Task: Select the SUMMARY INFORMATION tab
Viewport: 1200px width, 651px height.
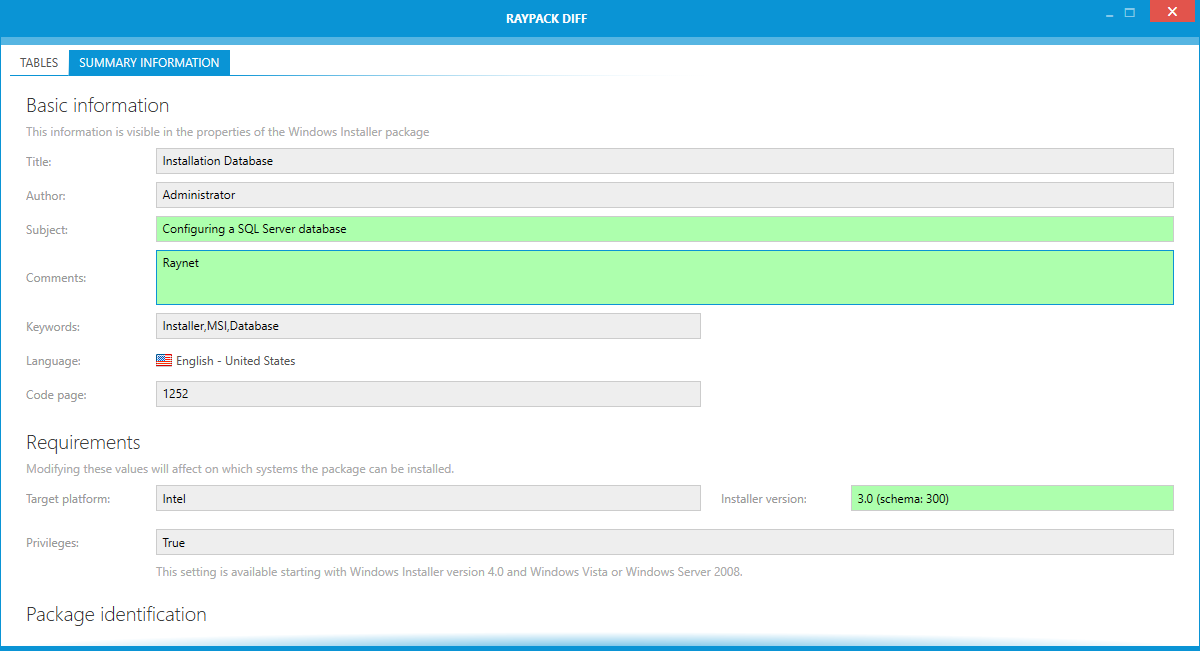Action: (149, 63)
